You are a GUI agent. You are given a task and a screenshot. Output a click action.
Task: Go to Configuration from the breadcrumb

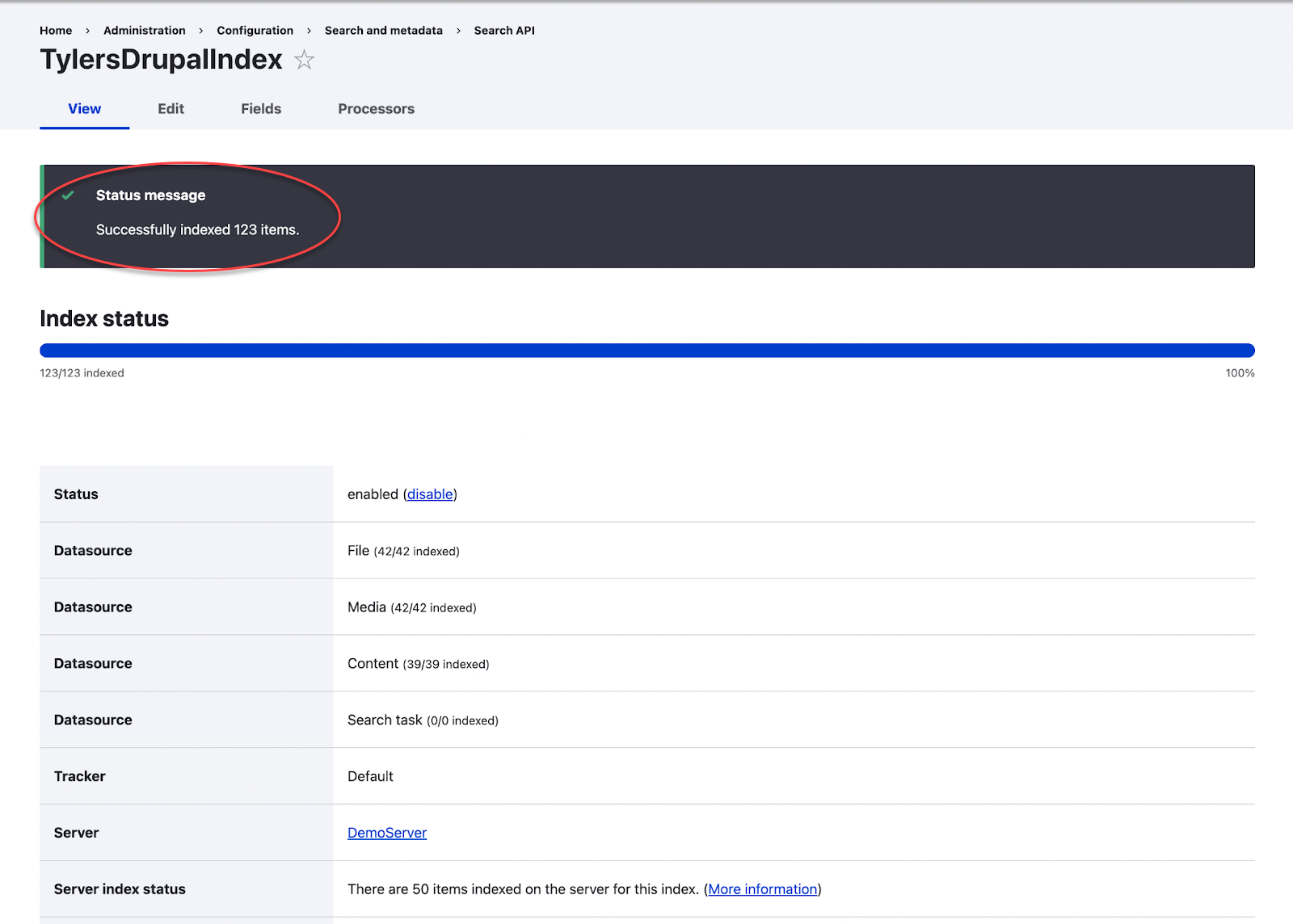255,30
